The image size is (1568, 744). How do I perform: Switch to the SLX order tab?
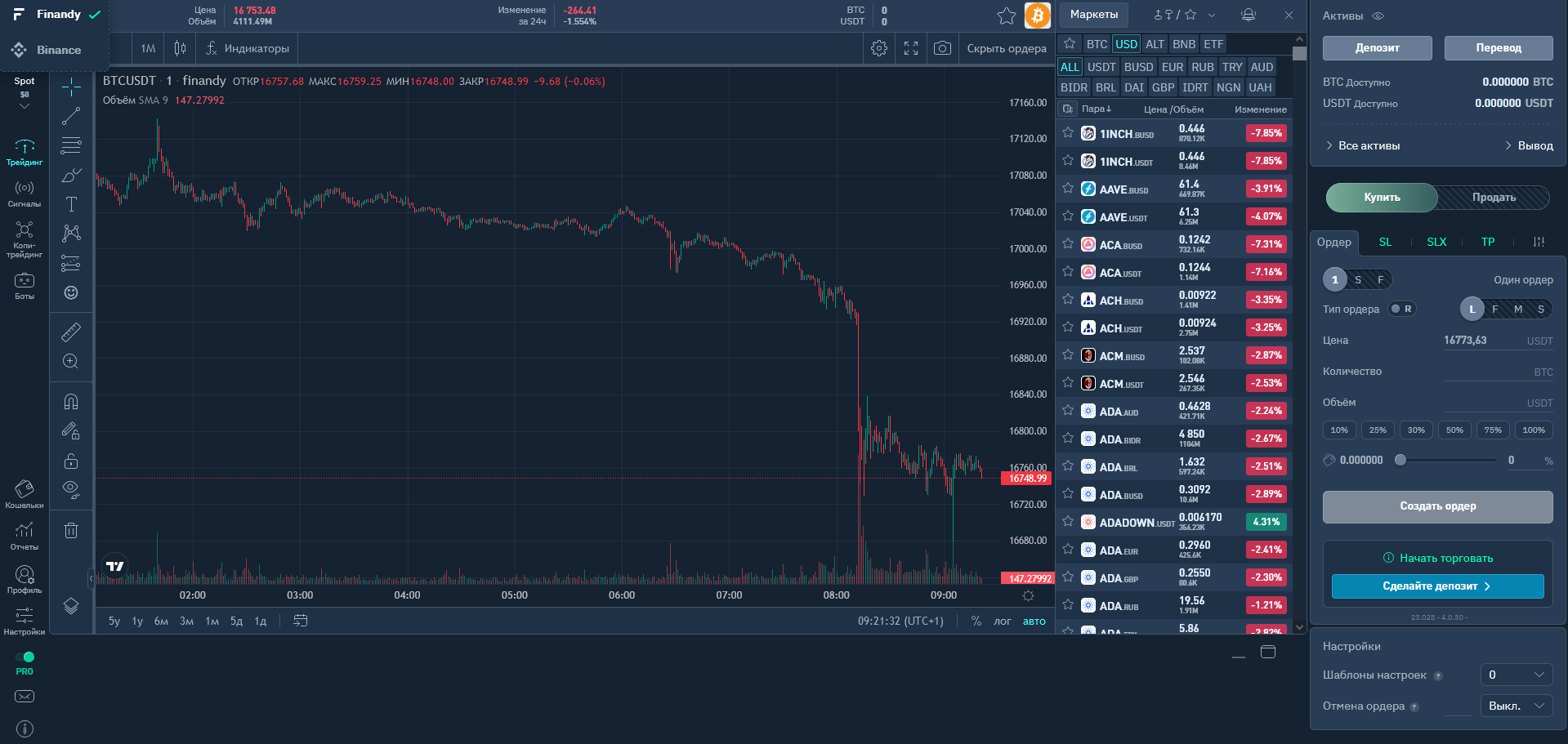click(x=1436, y=242)
